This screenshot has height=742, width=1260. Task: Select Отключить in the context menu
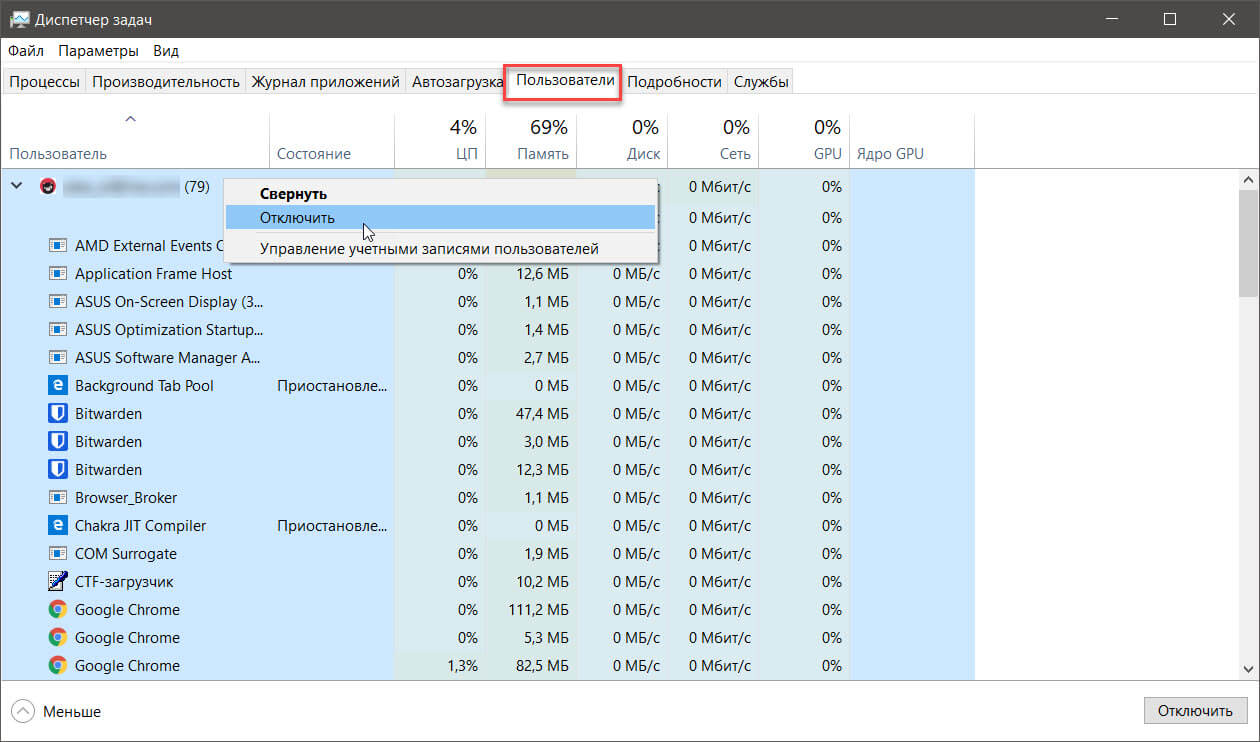(x=297, y=217)
